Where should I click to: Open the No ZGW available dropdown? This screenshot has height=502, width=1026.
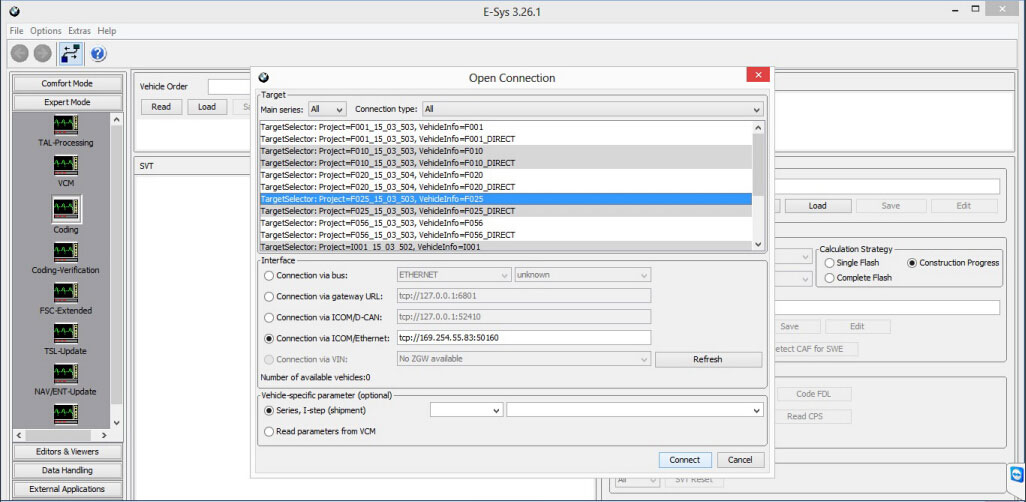[523, 359]
